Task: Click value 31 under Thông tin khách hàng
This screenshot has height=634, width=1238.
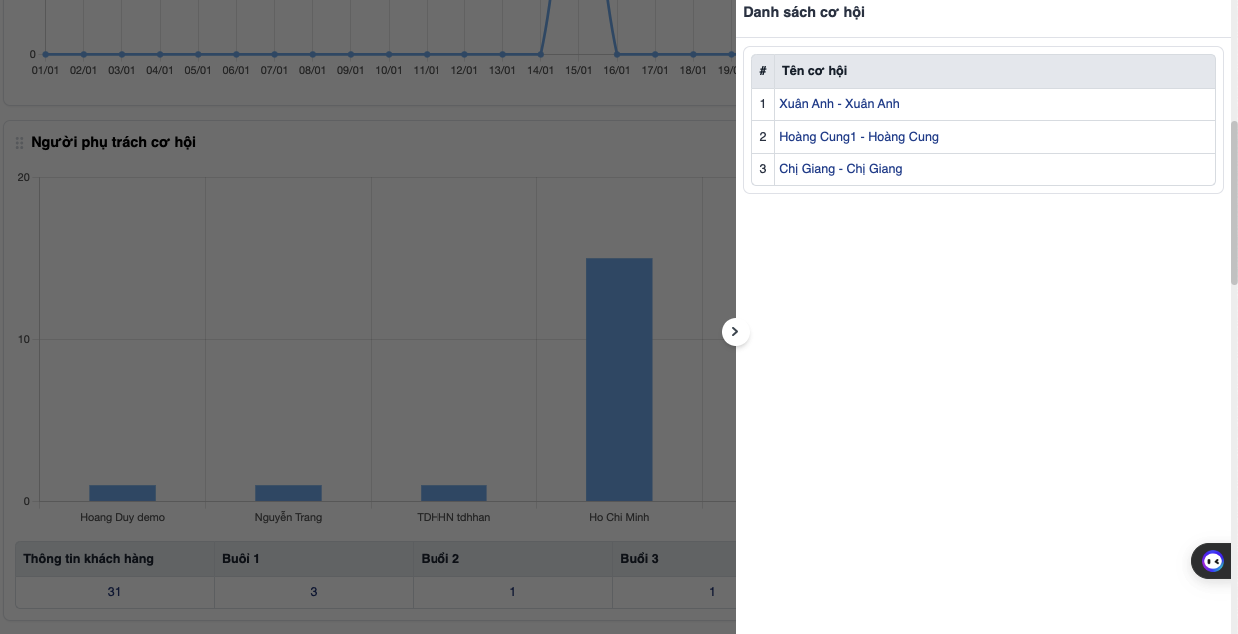Action: click(114, 592)
